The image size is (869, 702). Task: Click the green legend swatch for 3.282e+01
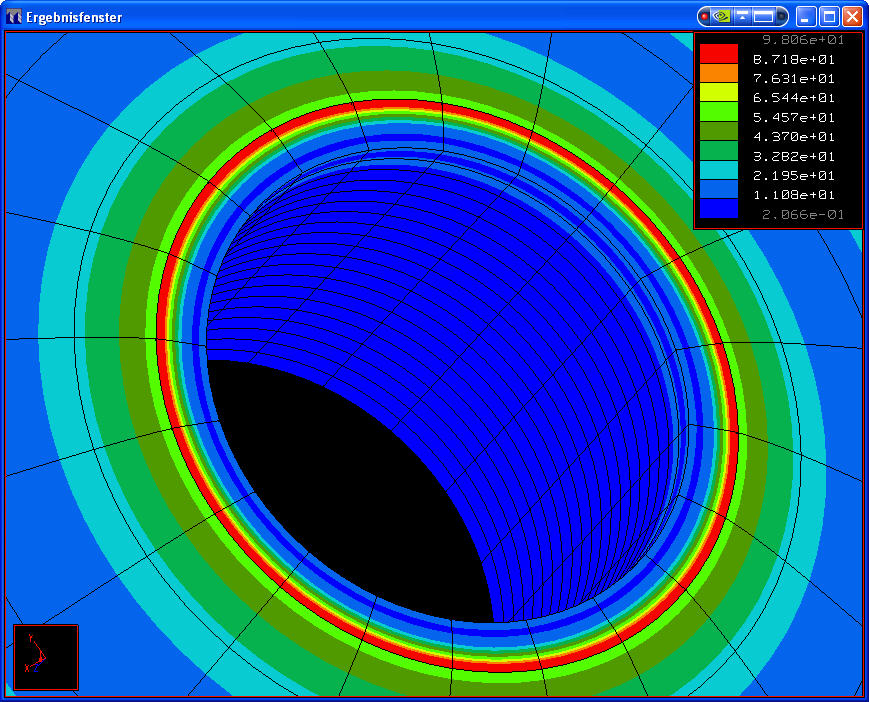tap(719, 151)
